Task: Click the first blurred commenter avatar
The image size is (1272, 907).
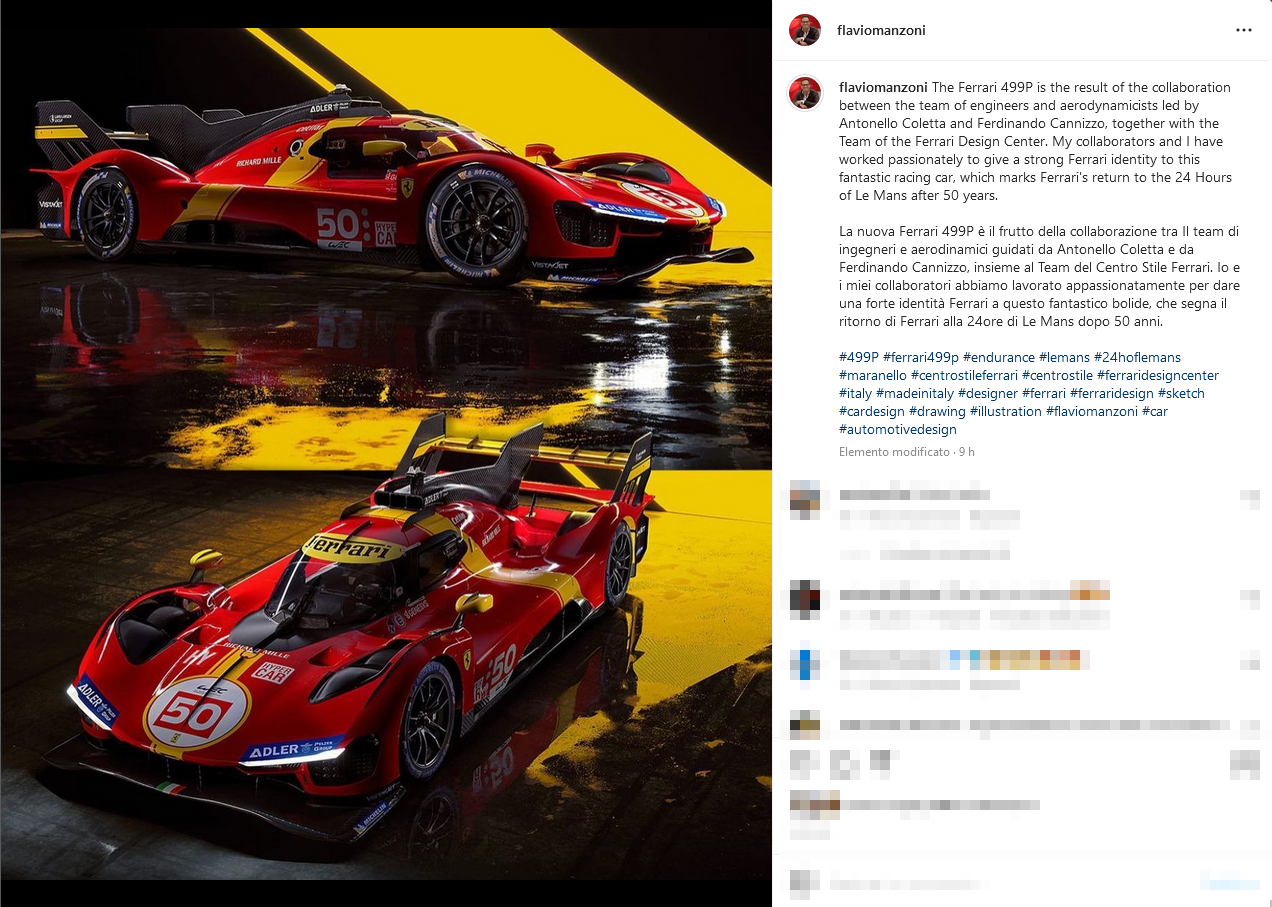Action: [805, 497]
